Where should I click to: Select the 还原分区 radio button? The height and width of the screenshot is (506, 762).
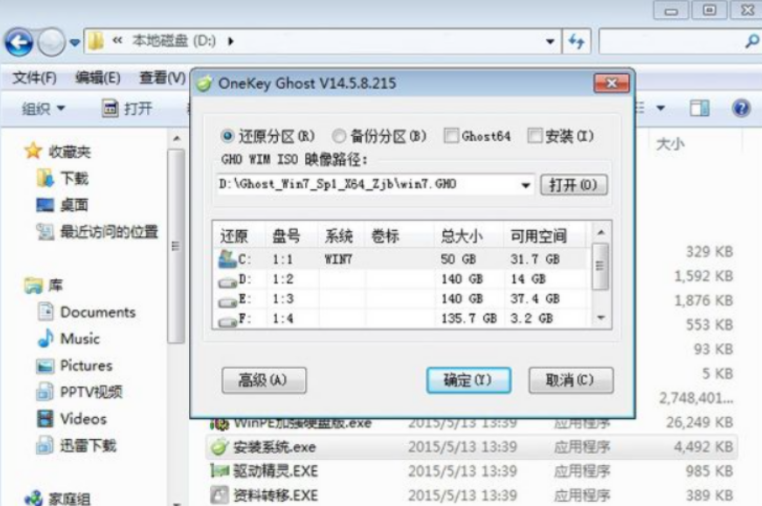[228, 136]
